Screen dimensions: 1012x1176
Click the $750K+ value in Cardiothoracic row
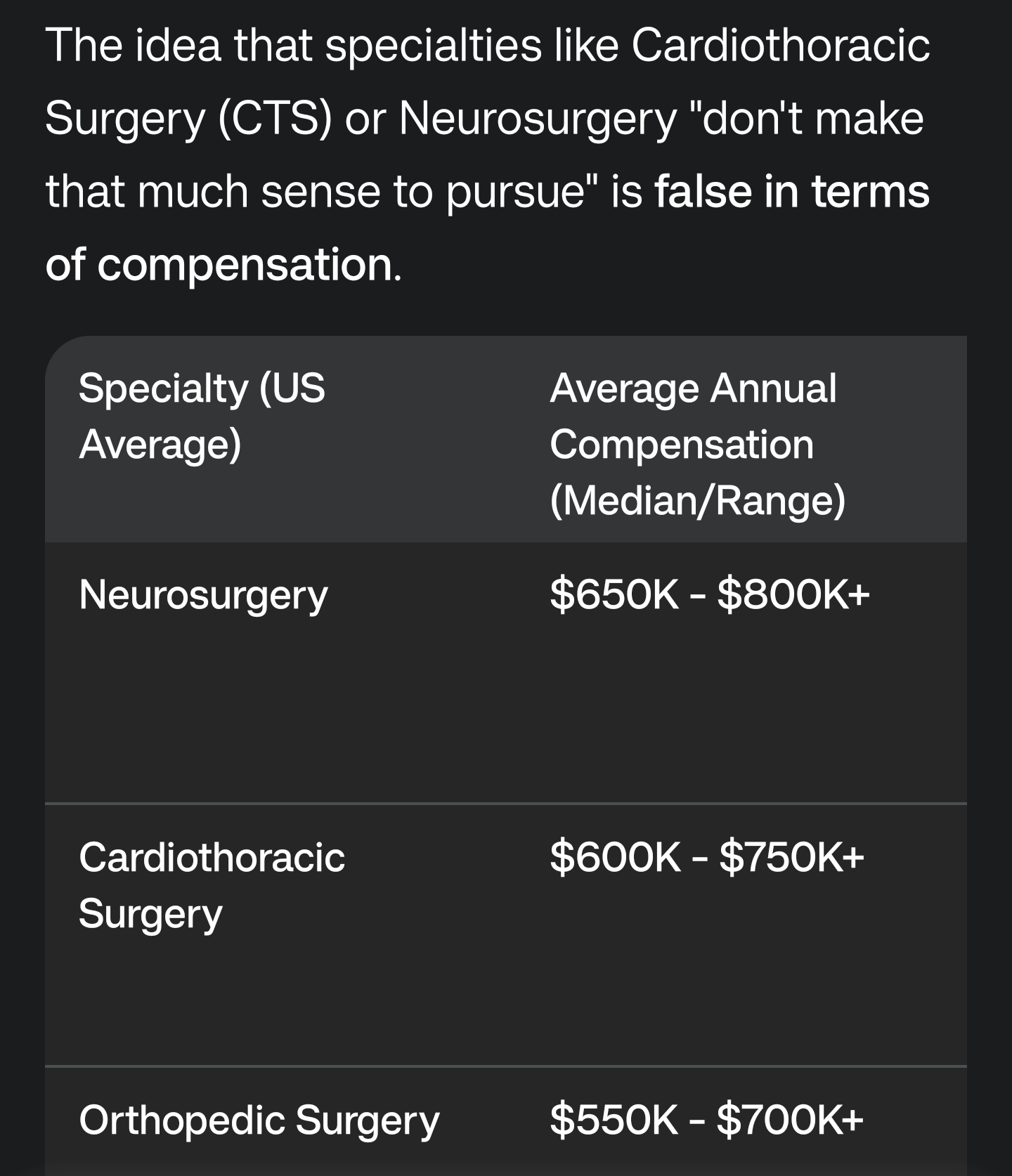coord(792,857)
